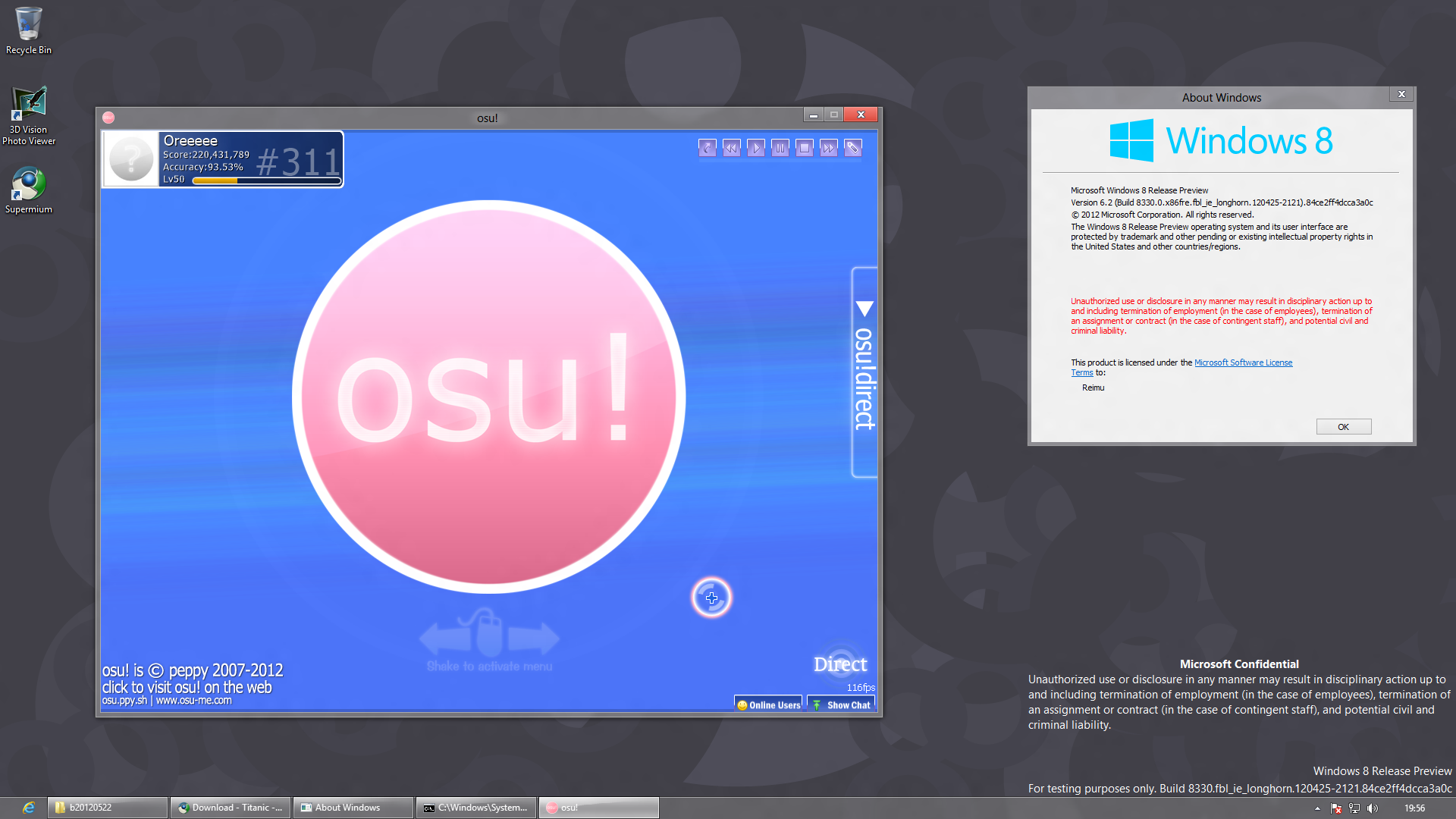Click the Show Chat button
The image size is (1456, 819).
[841, 704]
